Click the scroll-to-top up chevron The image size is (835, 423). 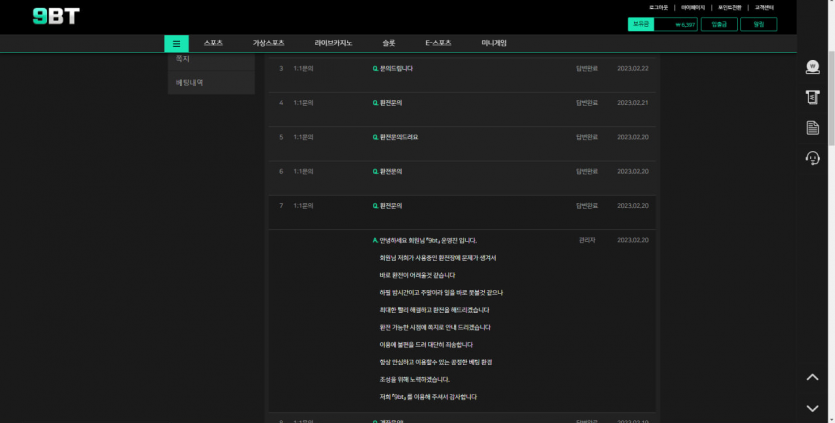pos(812,377)
